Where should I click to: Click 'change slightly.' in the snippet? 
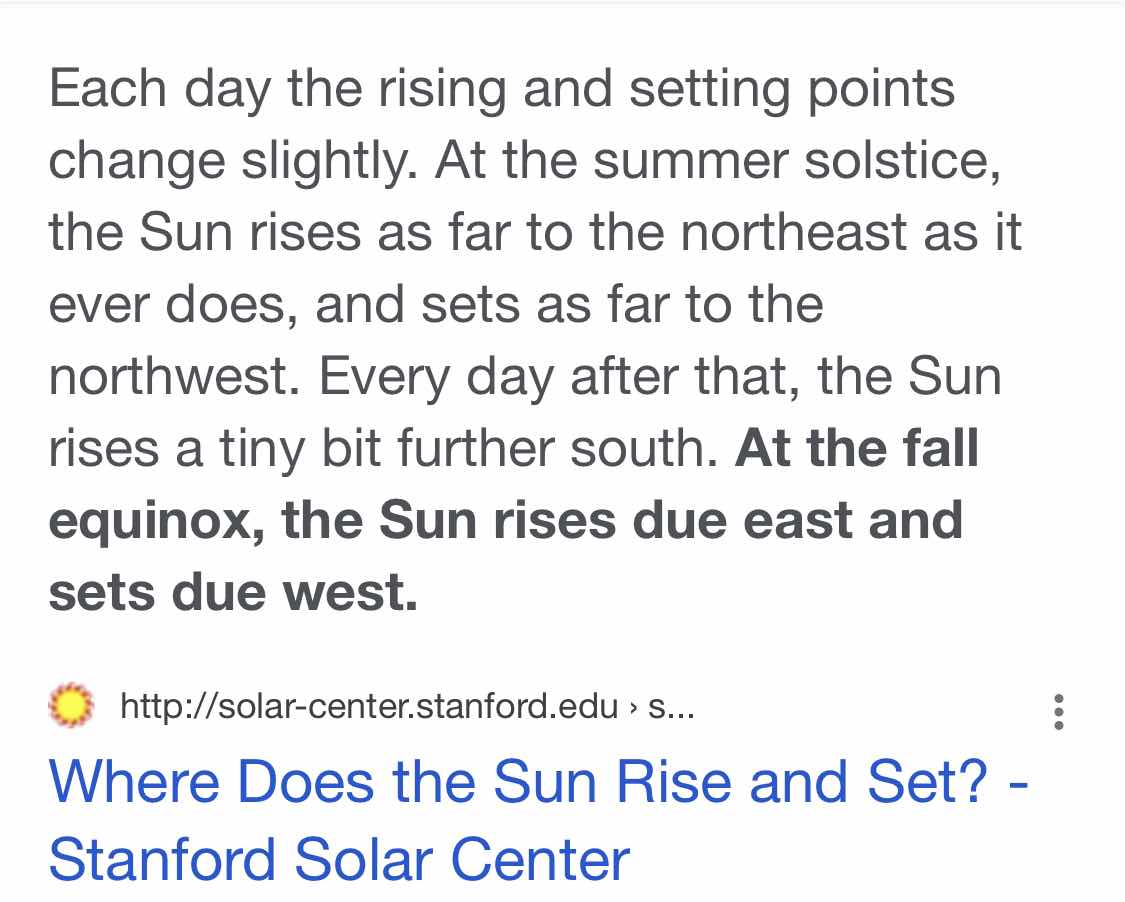[x=233, y=162]
